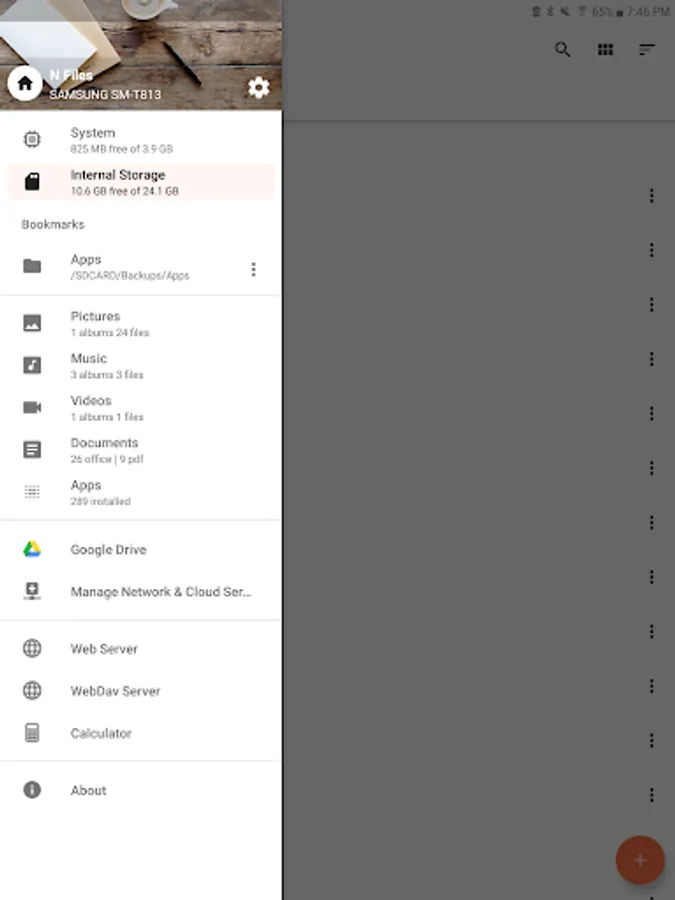675x900 pixels.
Task: Open About page
Action: pos(141,790)
